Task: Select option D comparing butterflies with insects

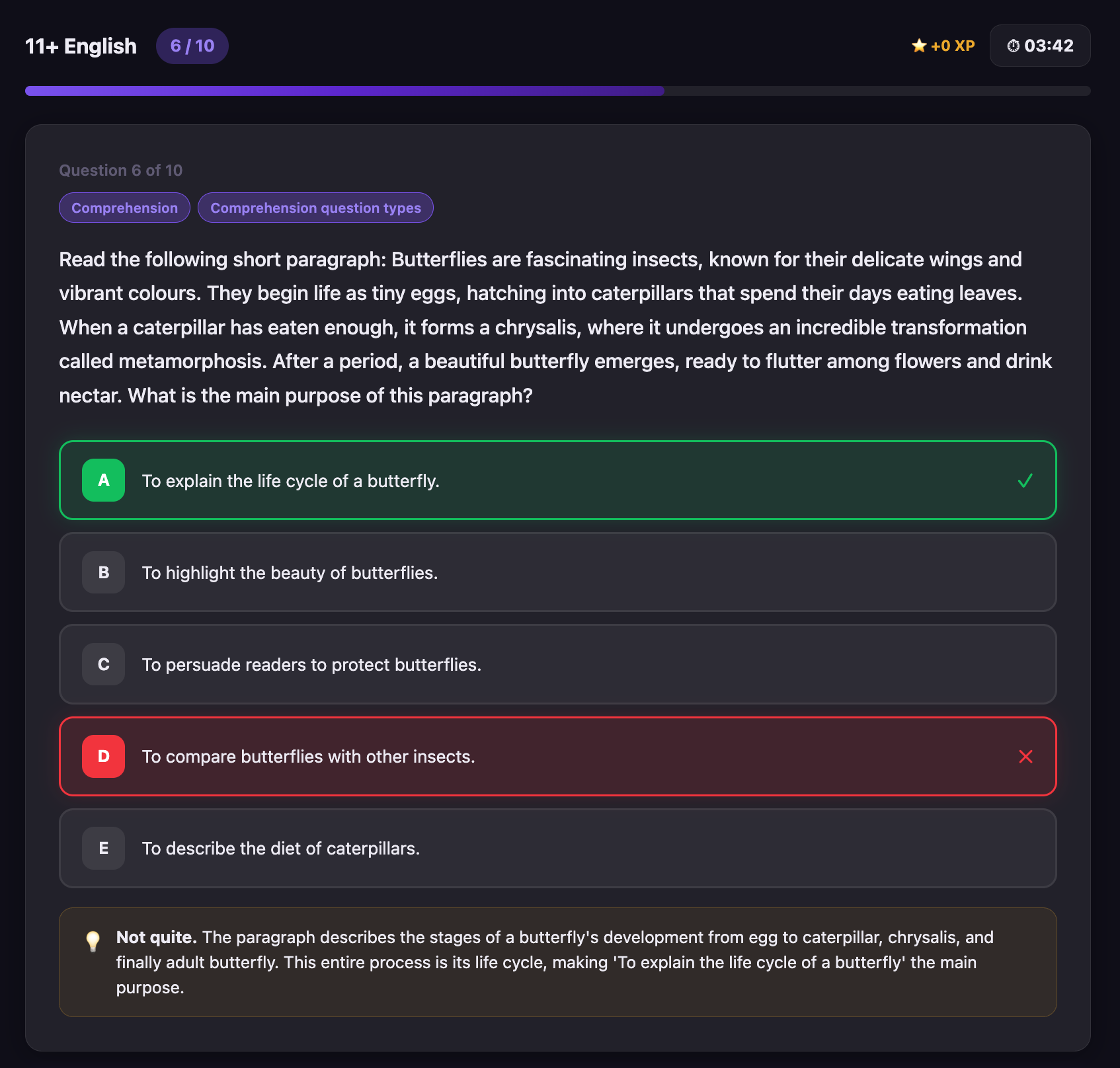Action: click(x=559, y=757)
